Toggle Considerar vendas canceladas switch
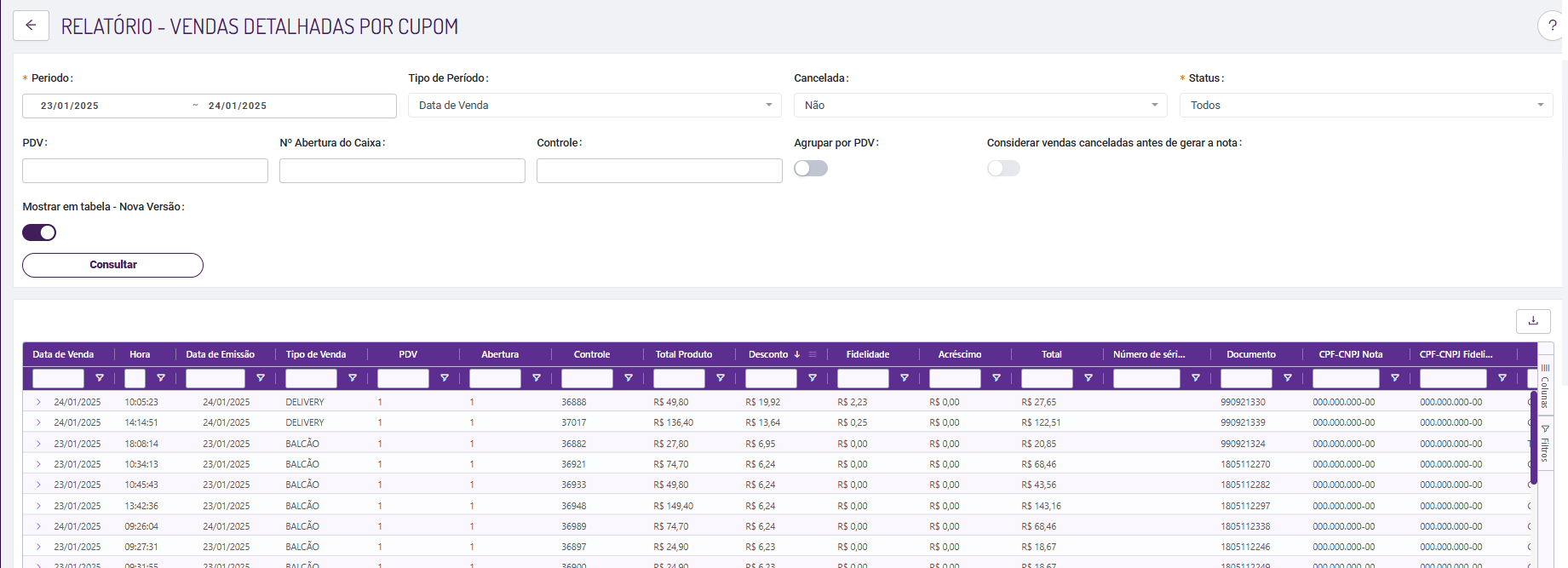Screen dimensions: 1568x568 pyautogui.click(x=1003, y=169)
